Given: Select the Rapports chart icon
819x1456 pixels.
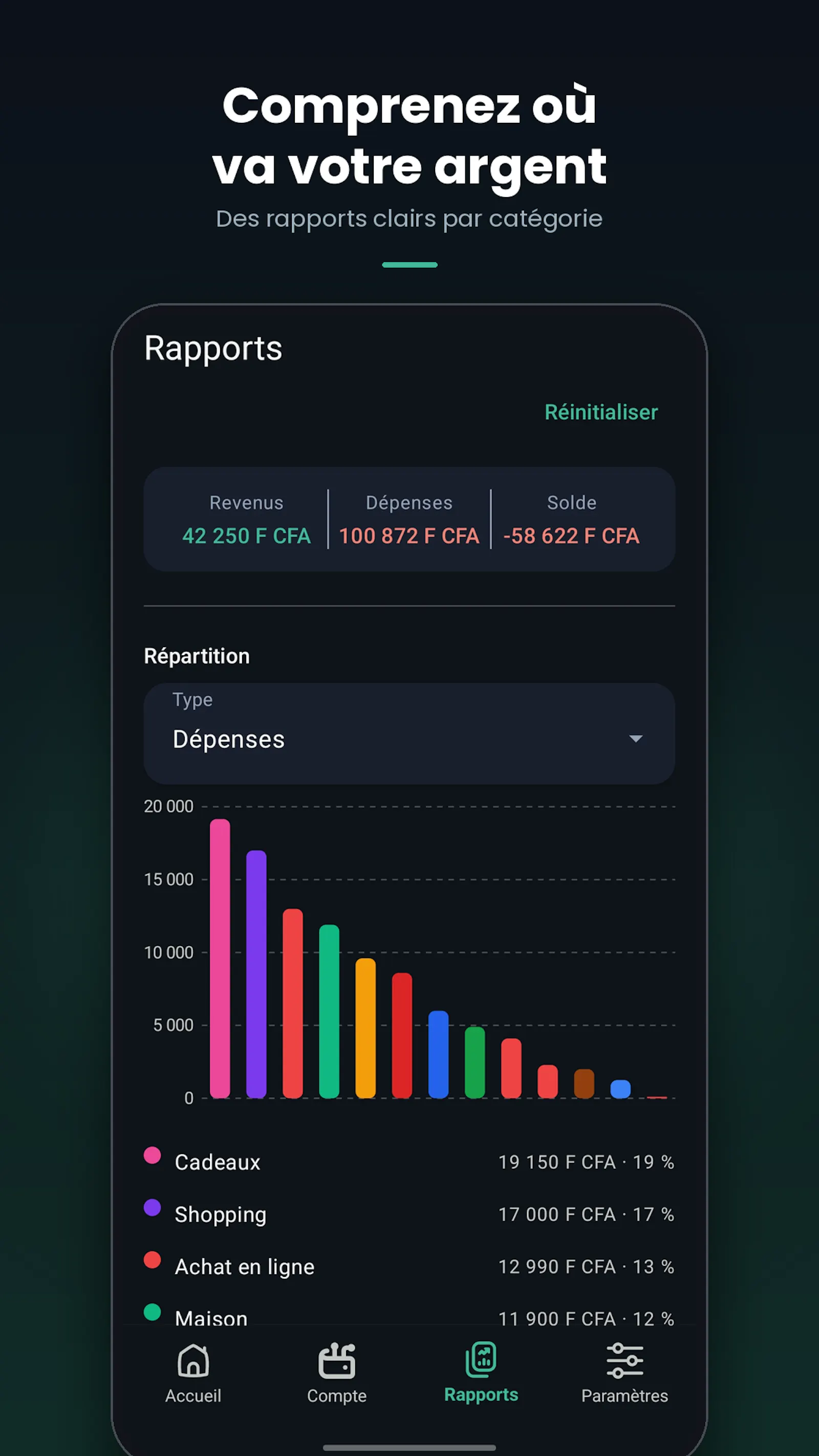Looking at the screenshot, I should [x=481, y=1359].
